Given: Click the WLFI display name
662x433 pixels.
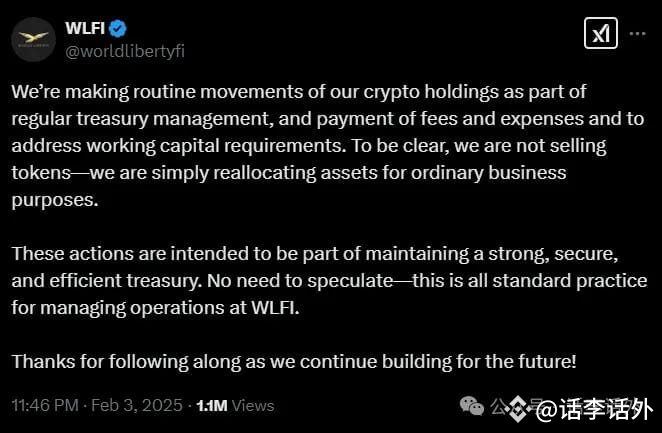Looking at the screenshot, I should click(85, 28).
